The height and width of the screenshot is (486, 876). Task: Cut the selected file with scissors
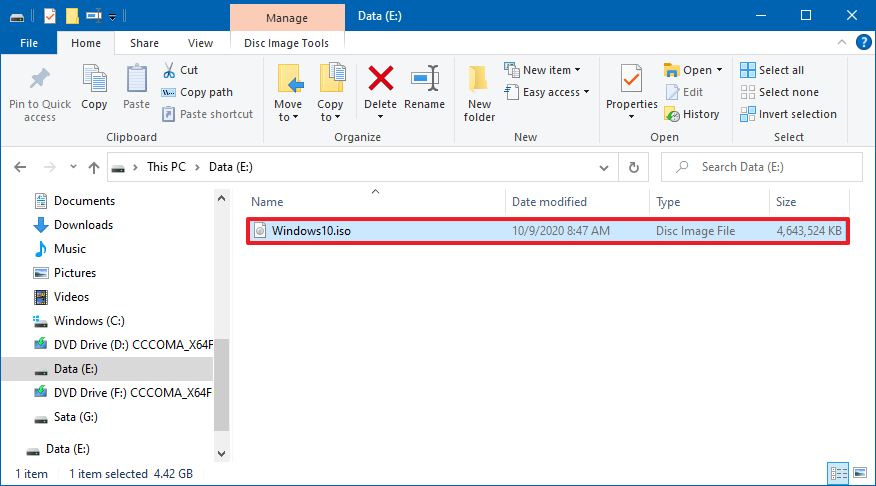click(x=180, y=70)
